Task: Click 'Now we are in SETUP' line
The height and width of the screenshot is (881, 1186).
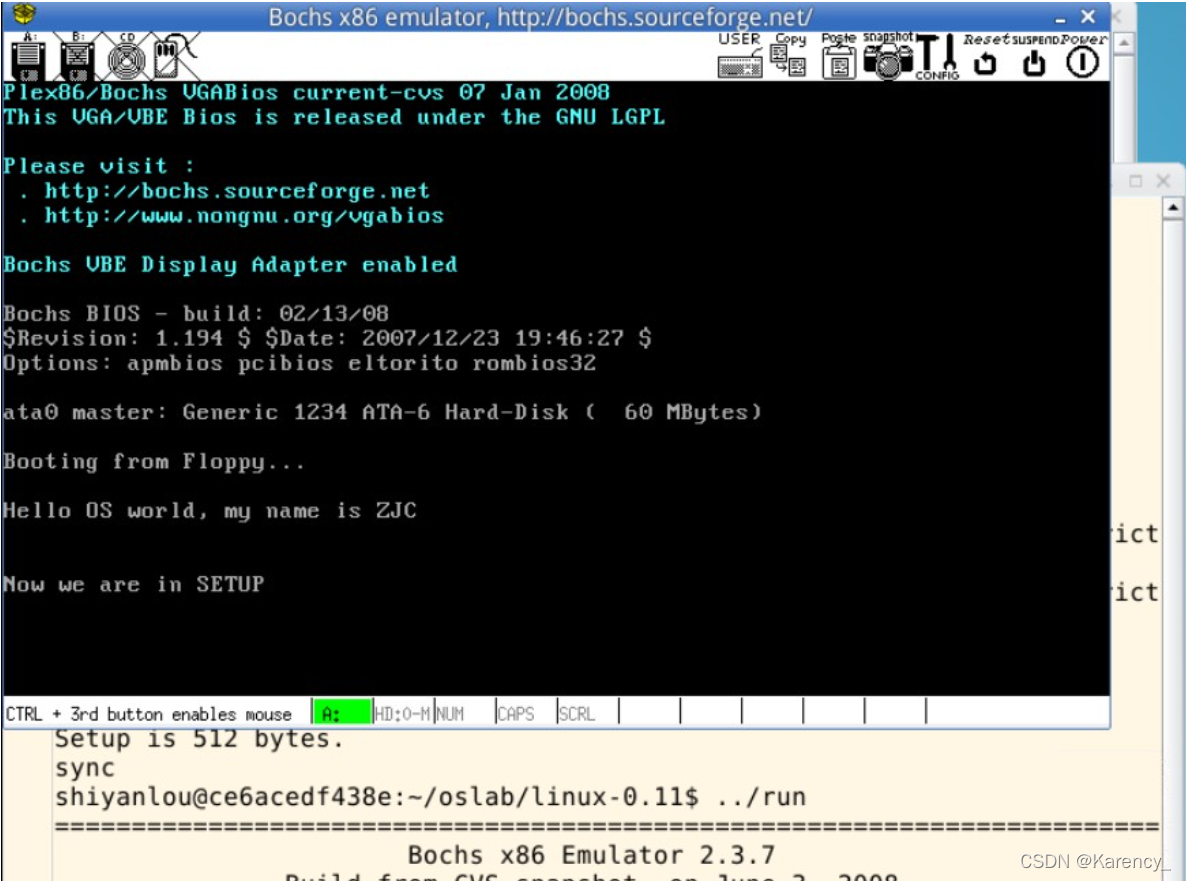Action: 133,584
